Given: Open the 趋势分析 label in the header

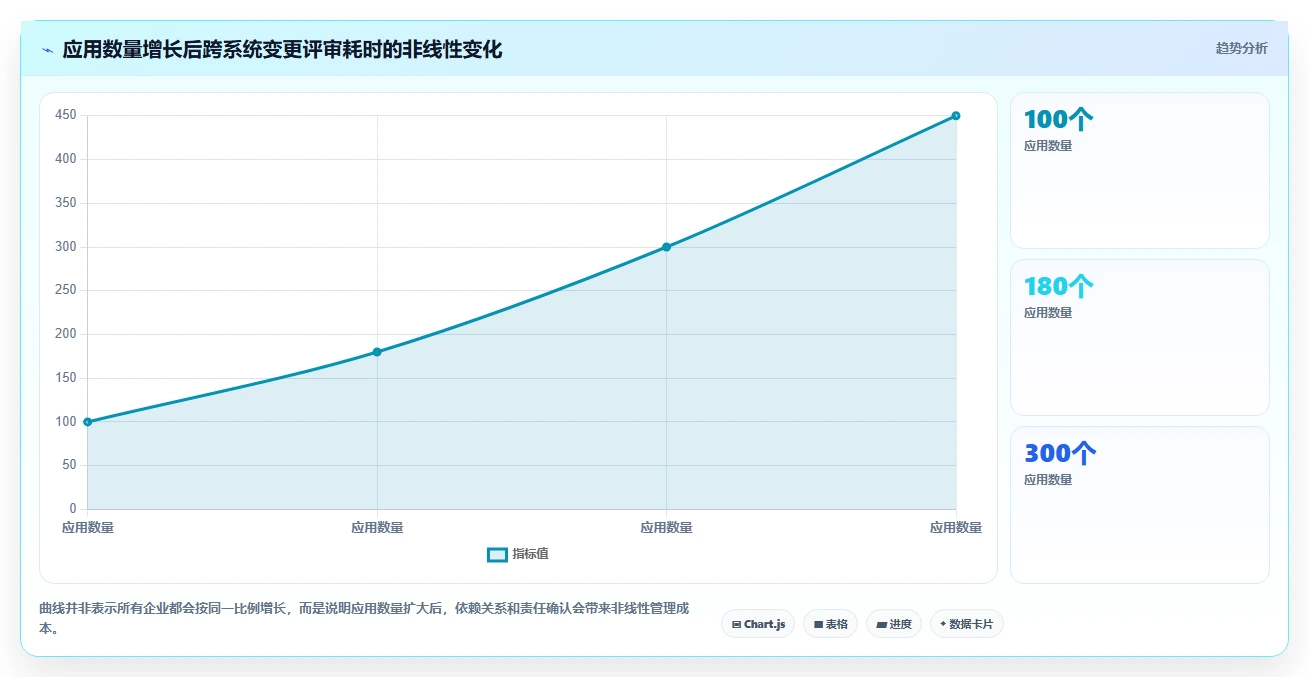Looking at the screenshot, I should (1242, 48).
